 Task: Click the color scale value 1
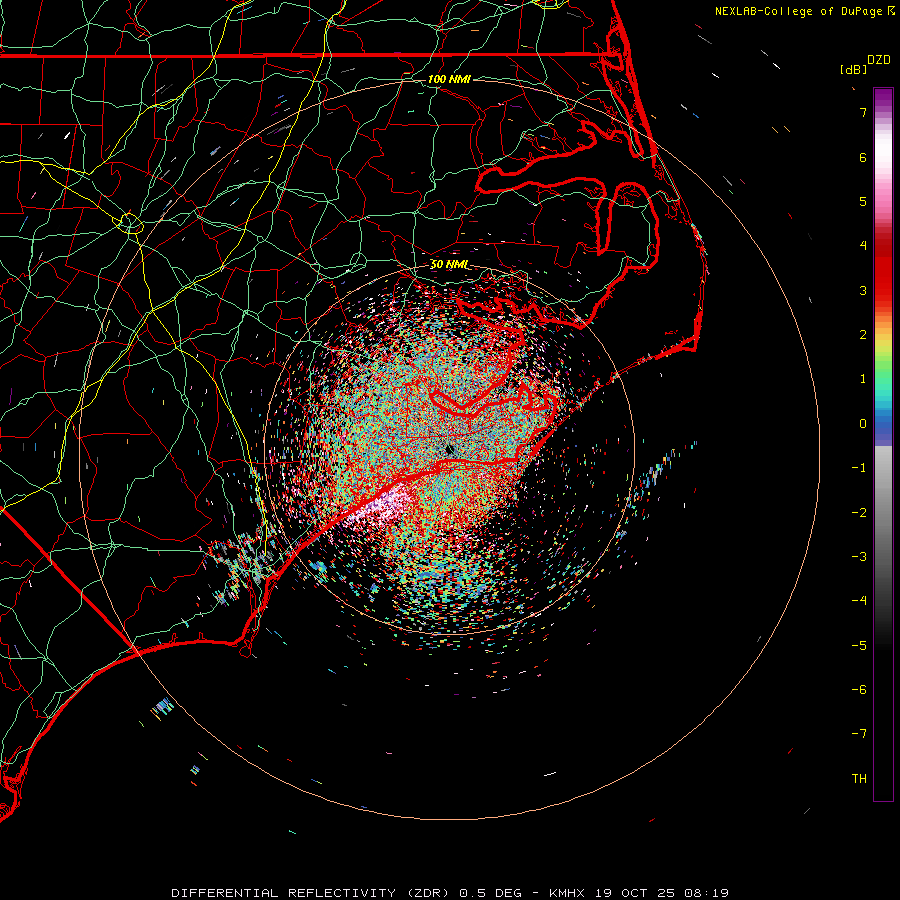click(863, 379)
